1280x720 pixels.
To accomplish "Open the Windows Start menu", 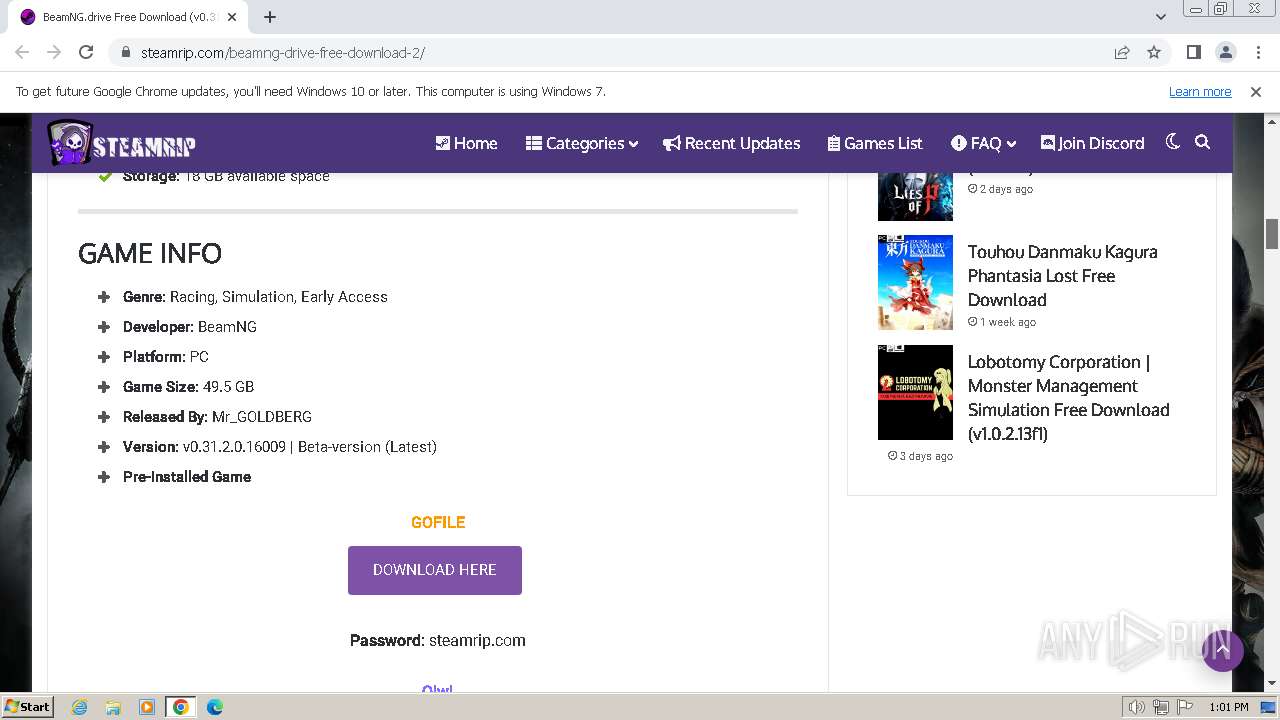I will pyautogui.click(x=27, y=706).
